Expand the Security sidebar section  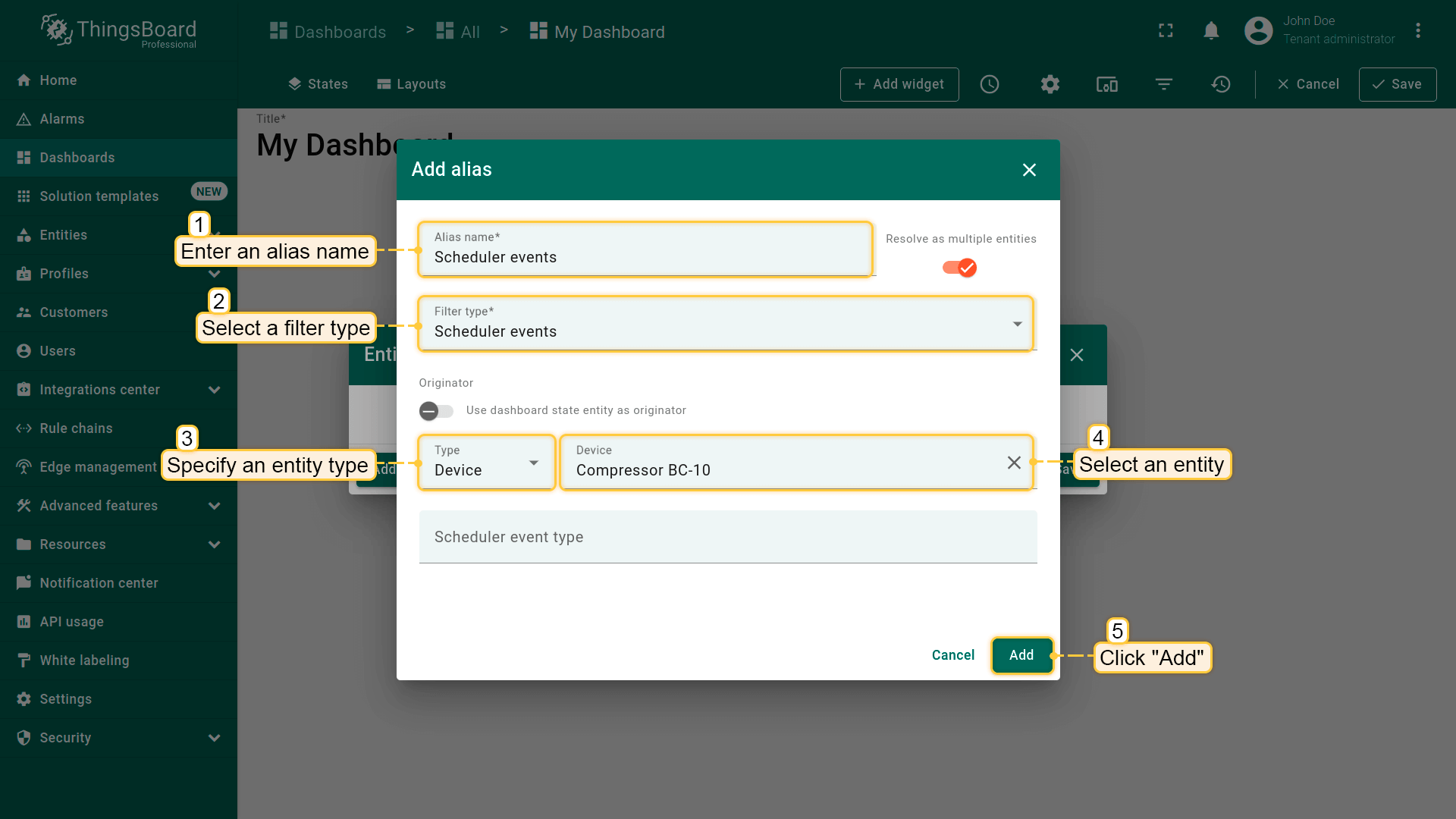214,738
